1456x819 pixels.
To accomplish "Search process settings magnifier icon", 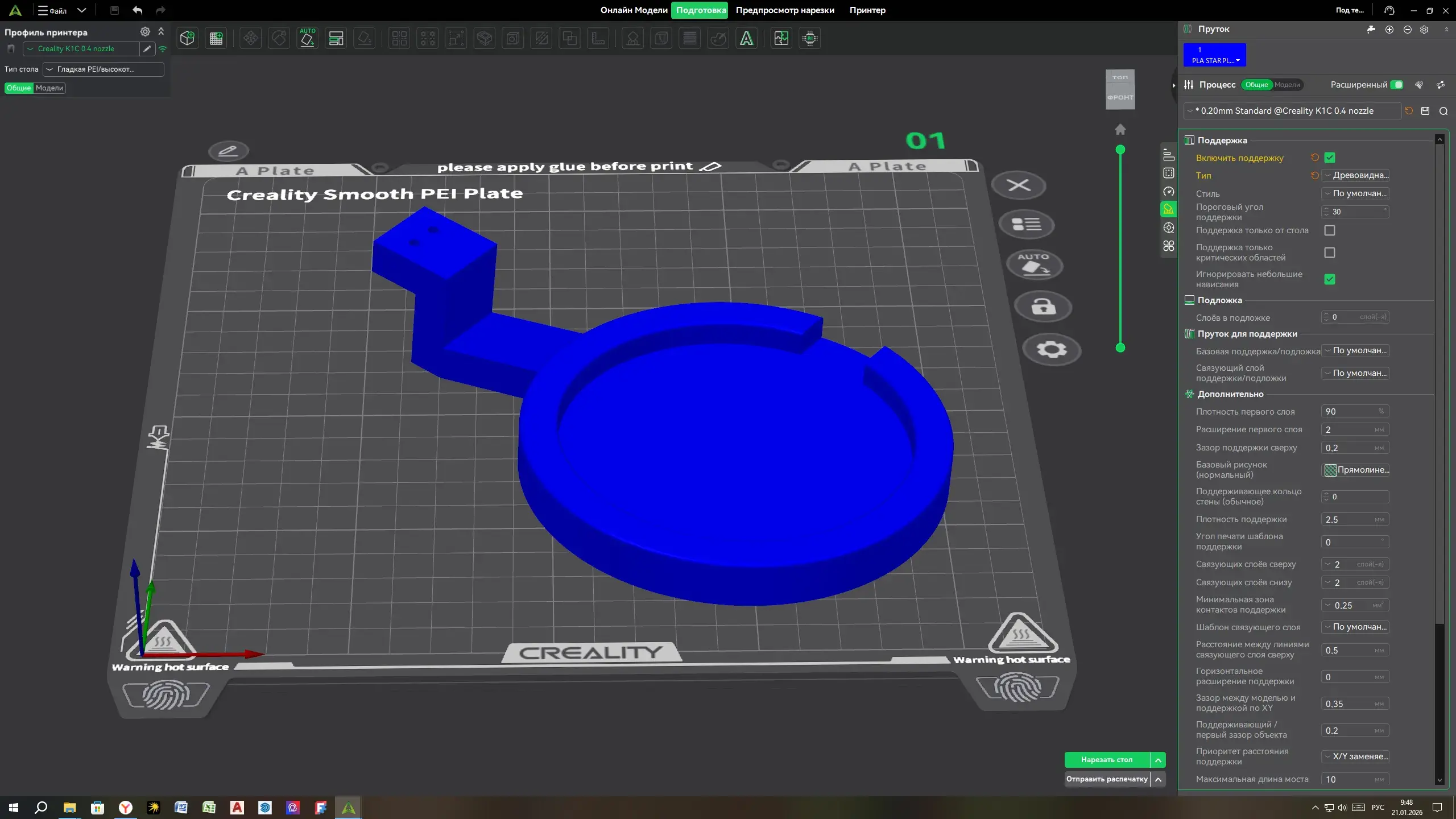I will [1443, 111].
